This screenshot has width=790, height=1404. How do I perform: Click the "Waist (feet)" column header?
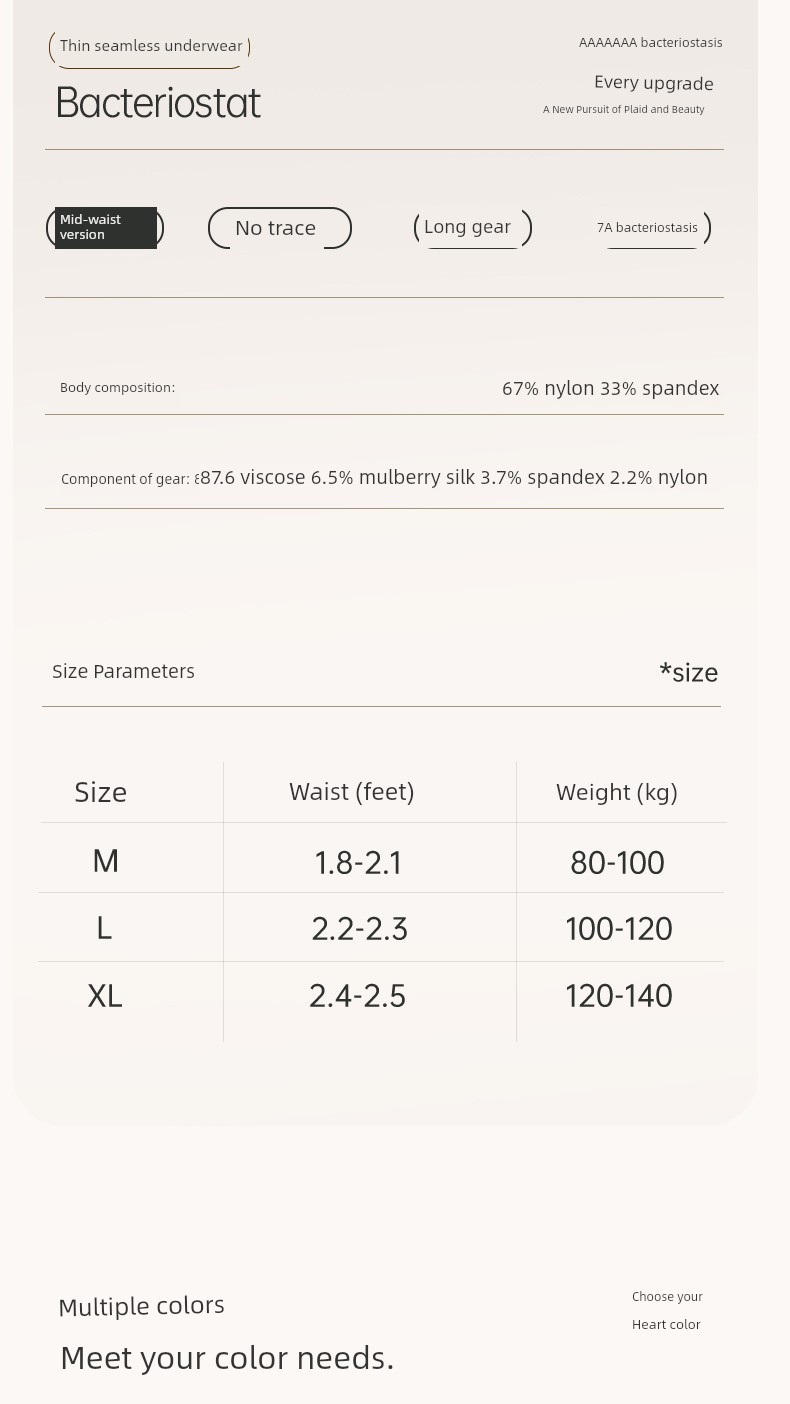351,792
